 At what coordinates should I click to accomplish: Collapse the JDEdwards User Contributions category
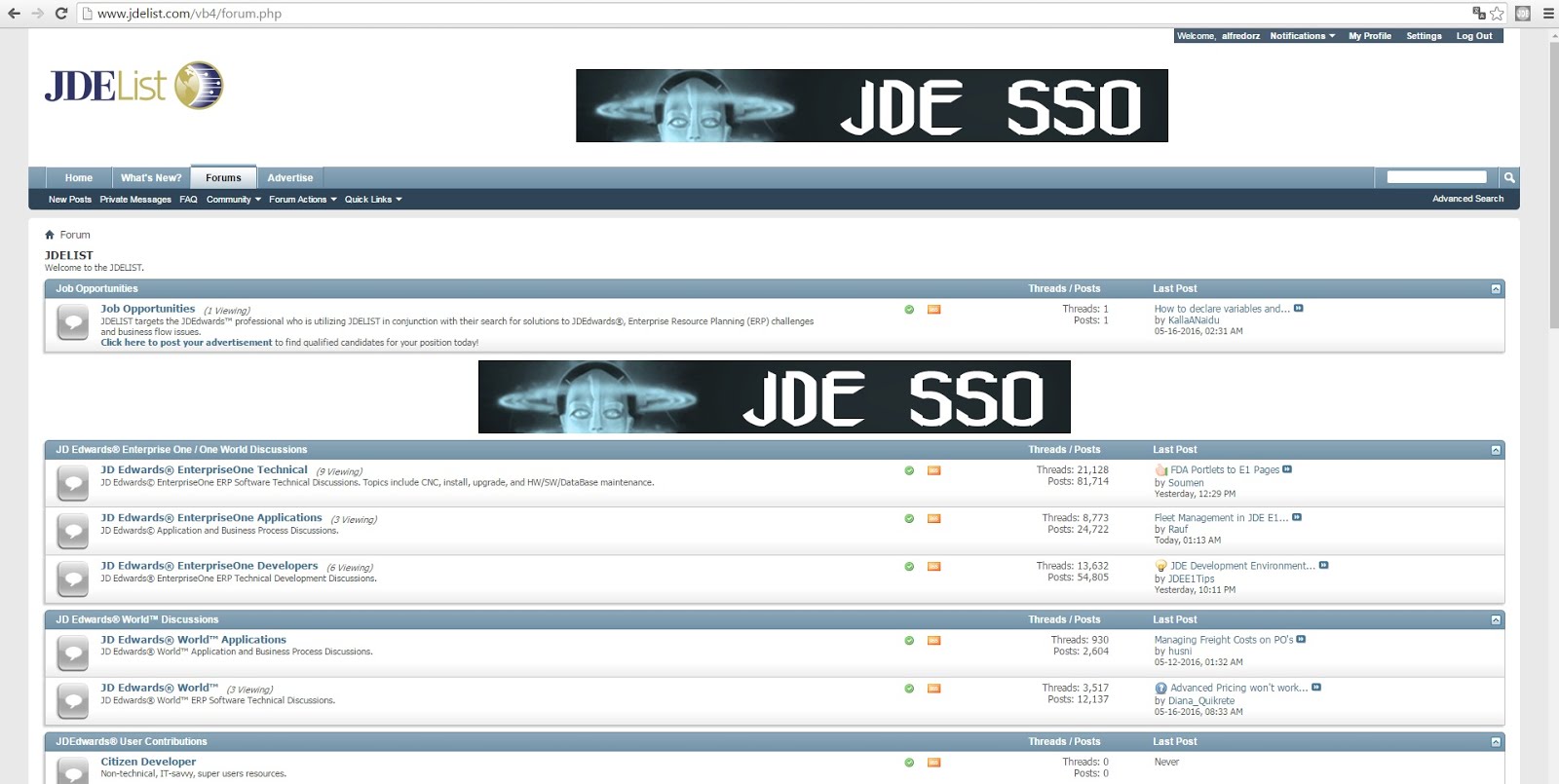coord(1496,742)
